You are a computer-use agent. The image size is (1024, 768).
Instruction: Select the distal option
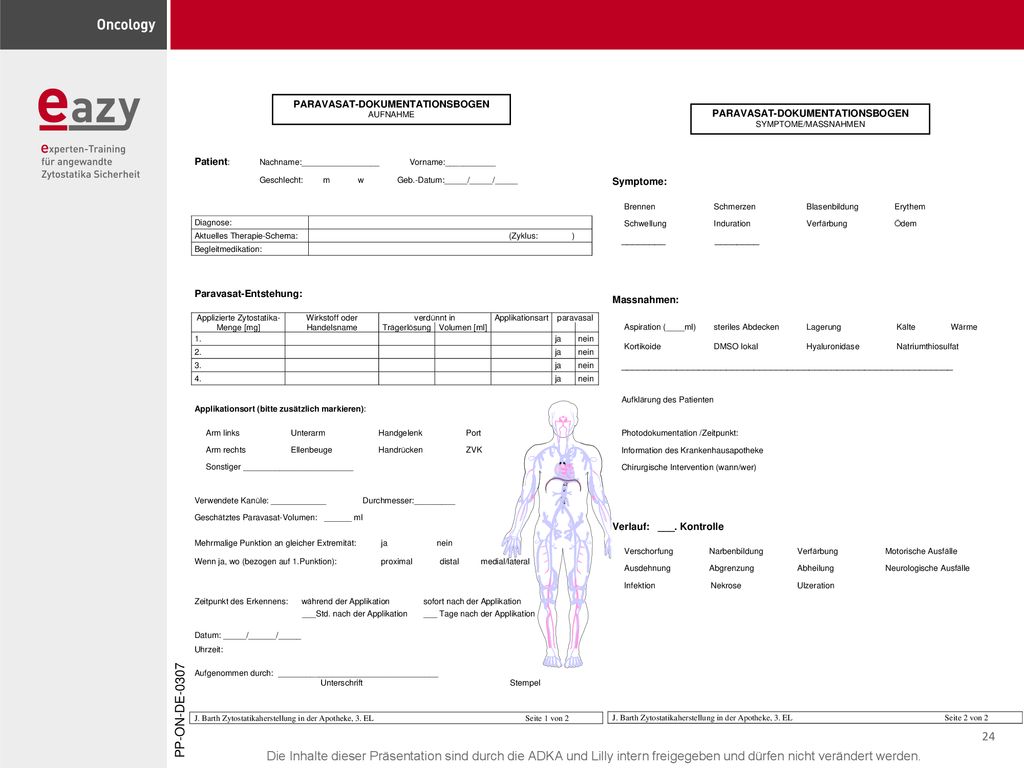tap(449, 562)
